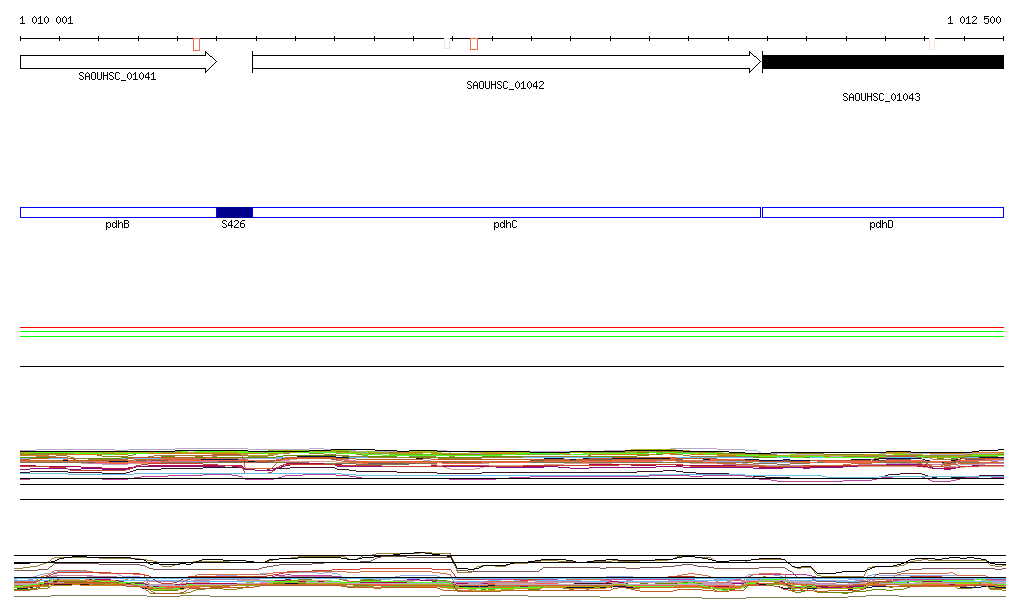Click the long SAOUHSC_01042 gene arrow
The height and width of the screenshot is (611, 1024).
pos(505,62)
